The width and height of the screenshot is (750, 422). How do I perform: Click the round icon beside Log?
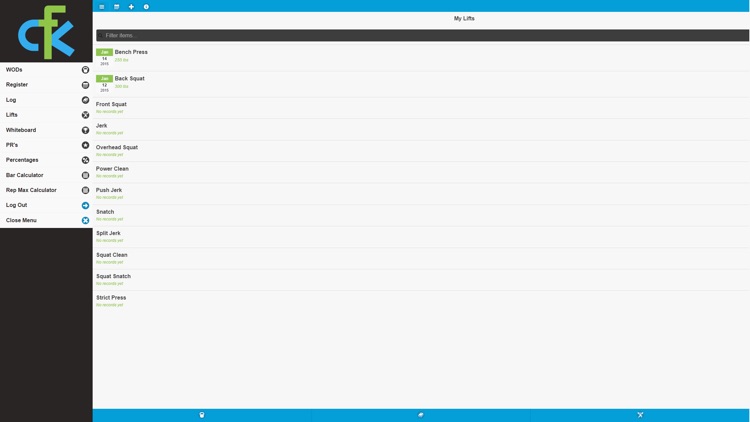click(85, 100)
